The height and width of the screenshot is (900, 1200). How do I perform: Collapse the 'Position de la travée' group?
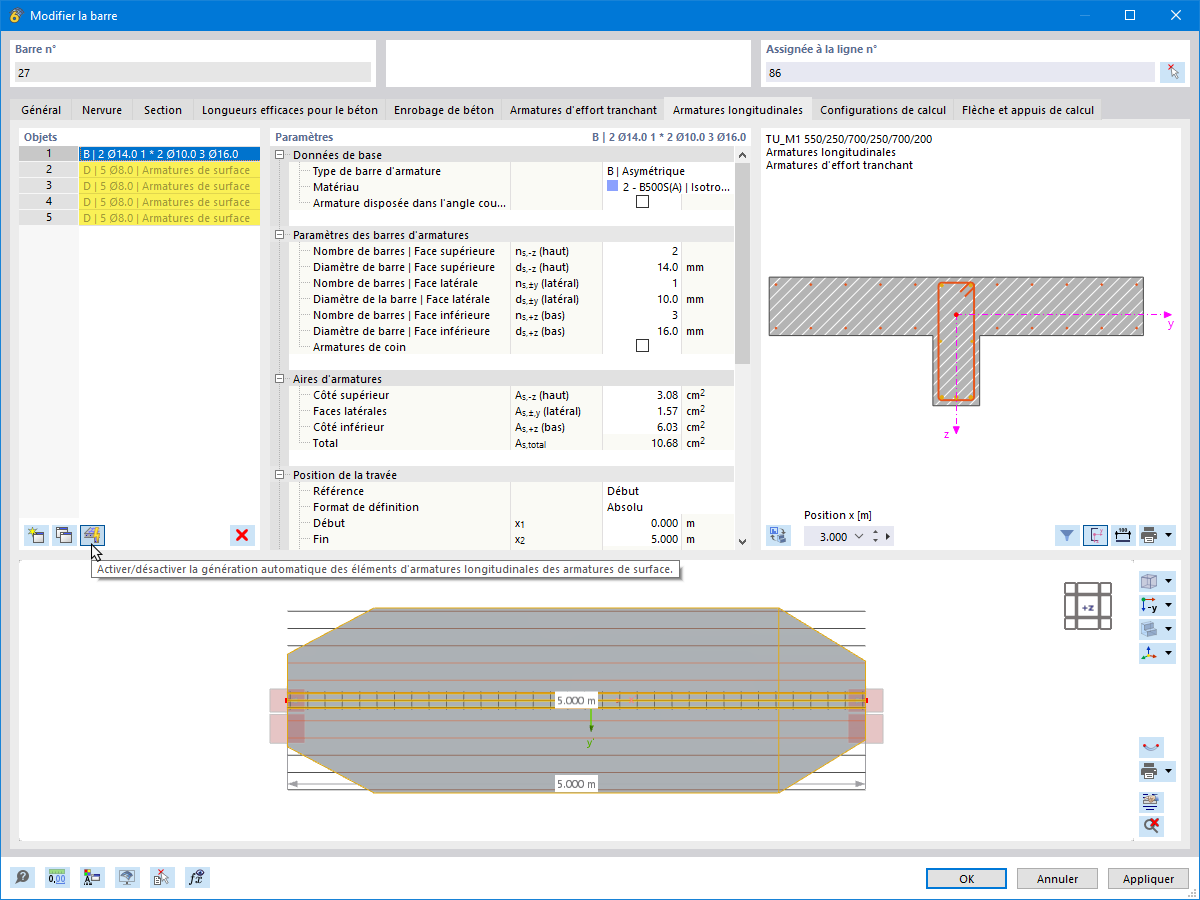coord(280,475)
